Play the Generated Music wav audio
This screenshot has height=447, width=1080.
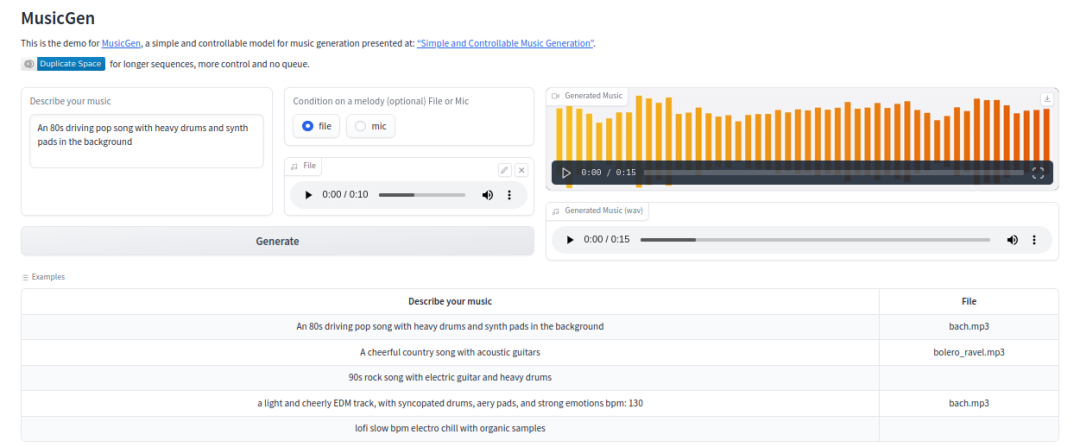click(570, 240)
